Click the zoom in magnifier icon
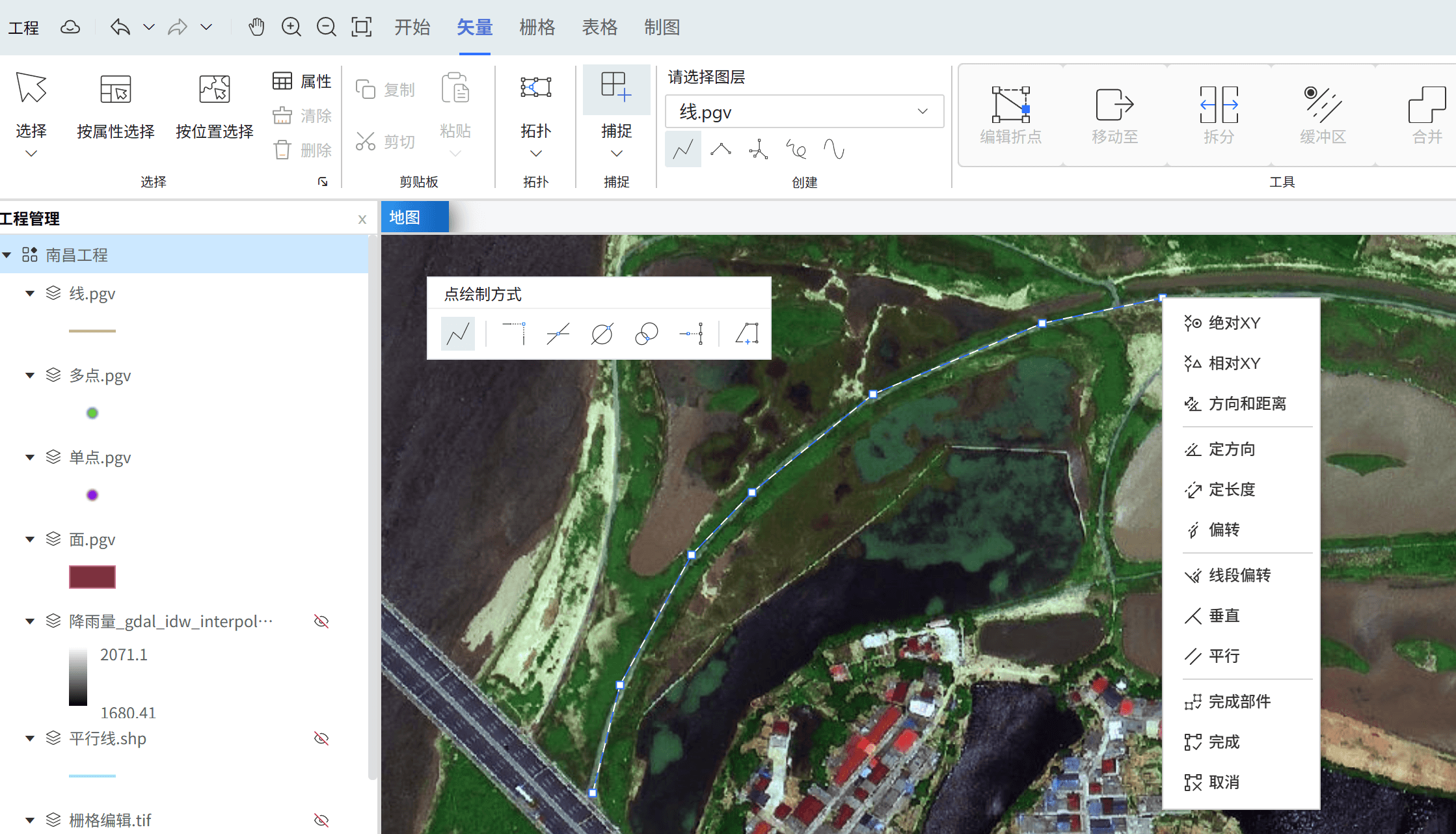 [291, 27]
